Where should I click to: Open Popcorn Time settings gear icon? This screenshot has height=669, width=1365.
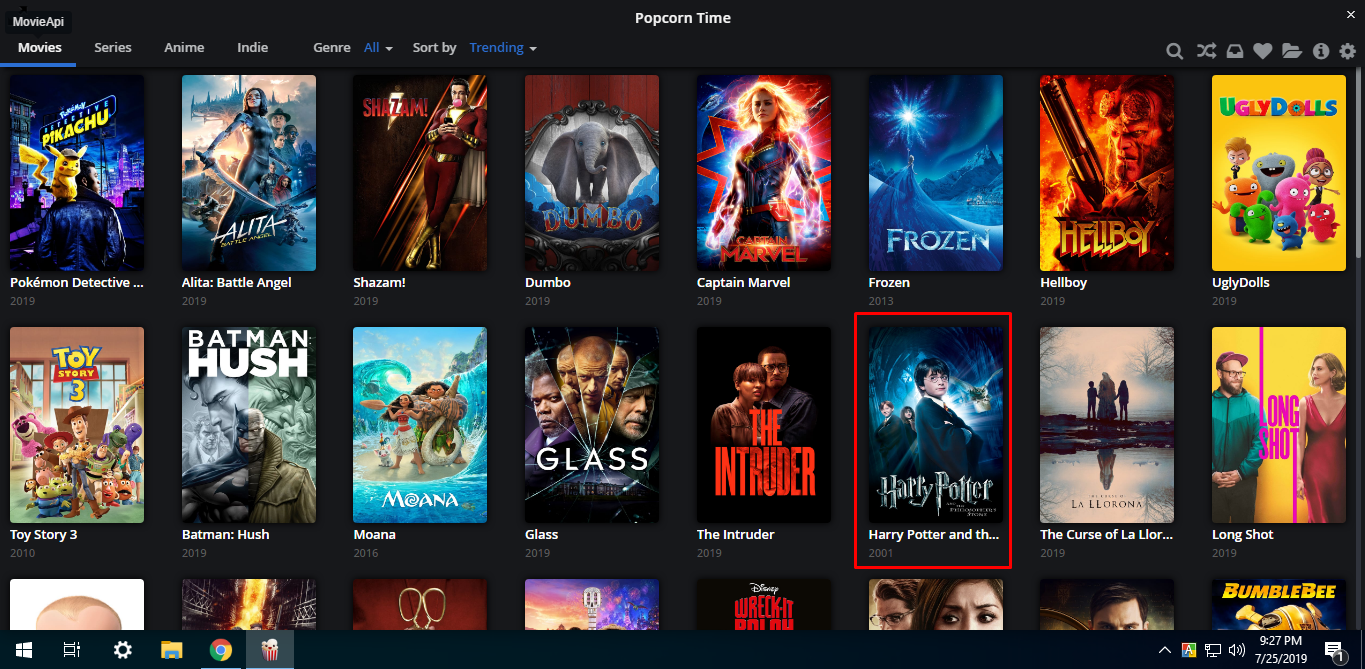coord(1348,51)
